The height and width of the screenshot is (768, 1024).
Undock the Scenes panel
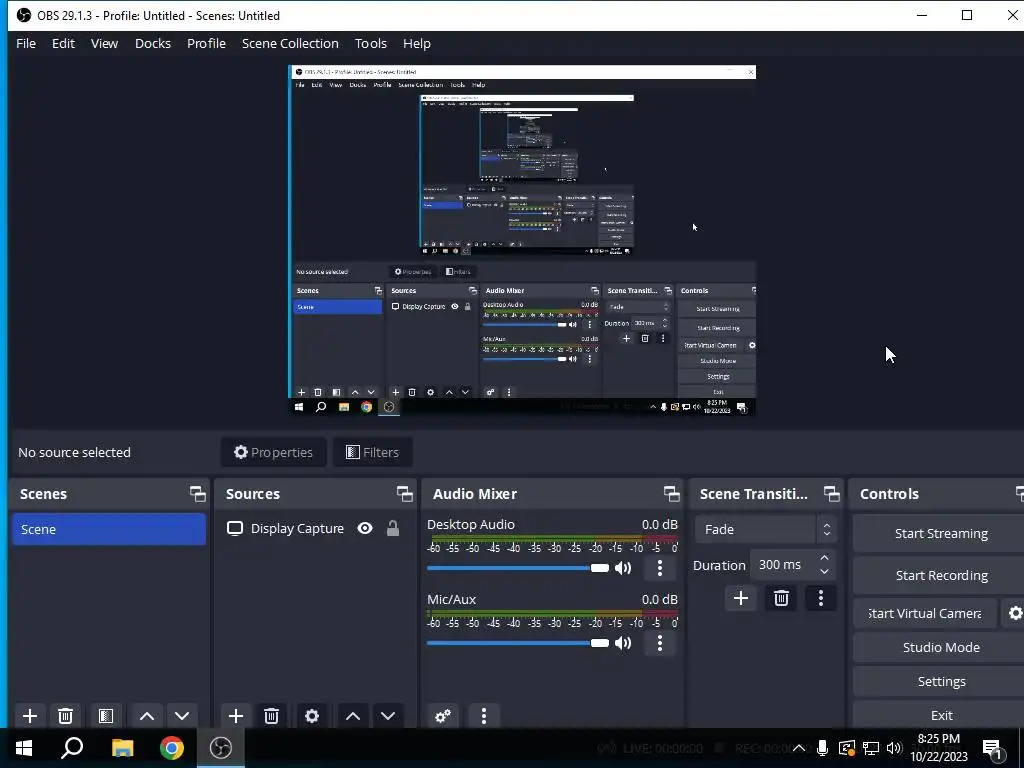[x=198, y=494]
